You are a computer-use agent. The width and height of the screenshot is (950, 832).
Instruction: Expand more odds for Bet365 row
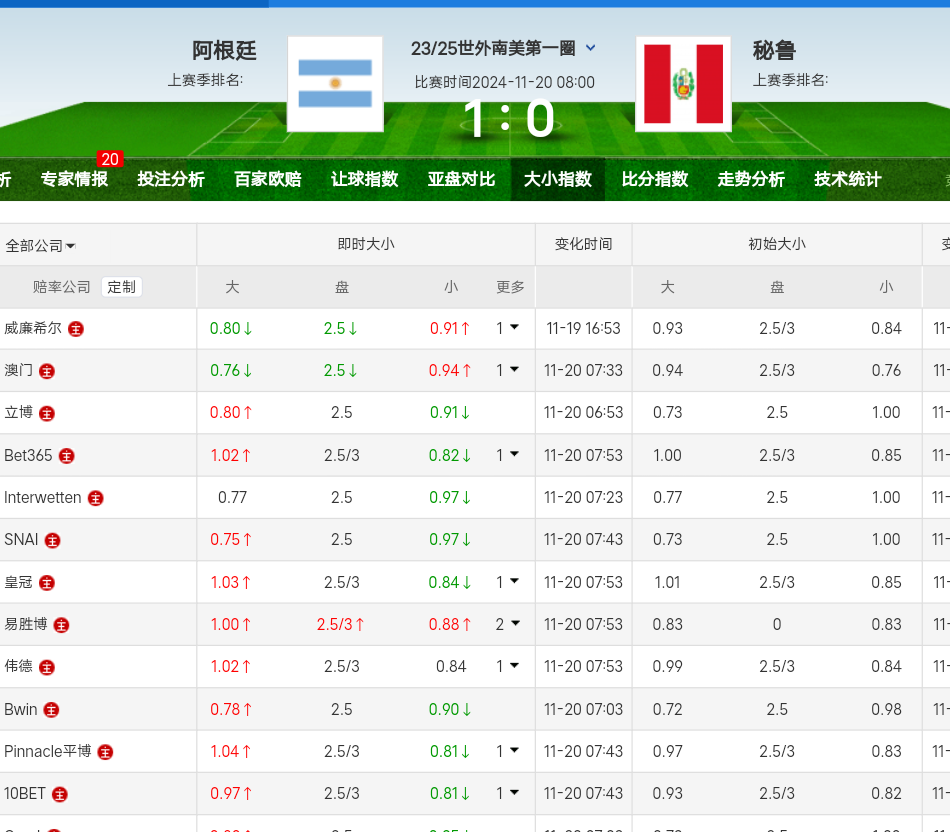tap(508, 455)
